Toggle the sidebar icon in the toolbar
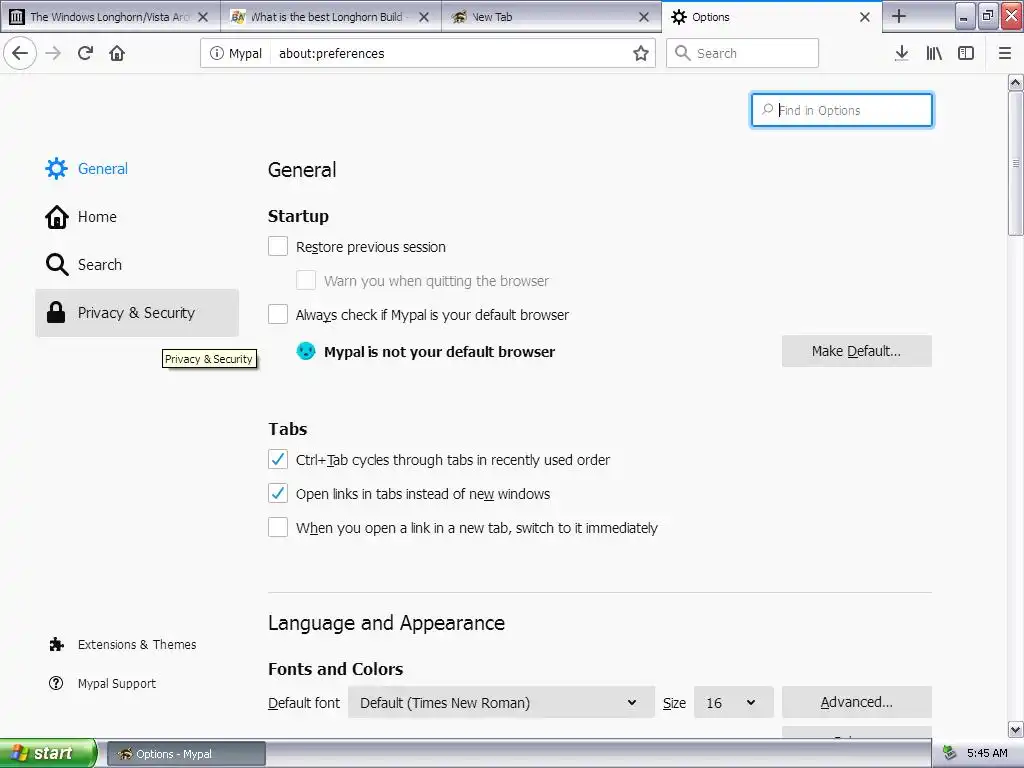1024x768 pixels. coord(966,54)
